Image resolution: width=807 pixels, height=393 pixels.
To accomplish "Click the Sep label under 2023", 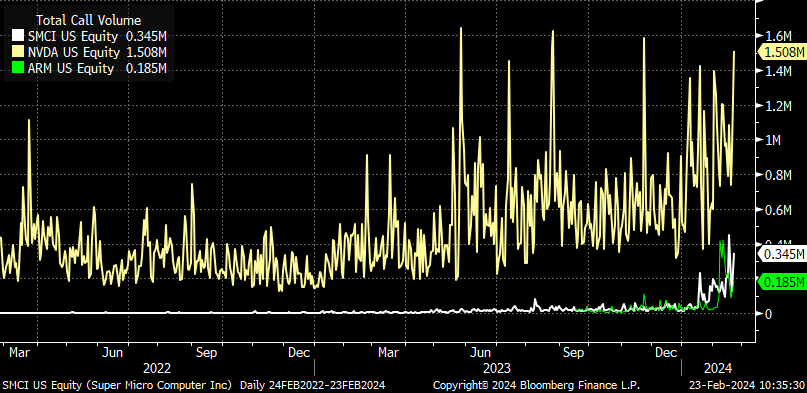I will tap(573, 353).
